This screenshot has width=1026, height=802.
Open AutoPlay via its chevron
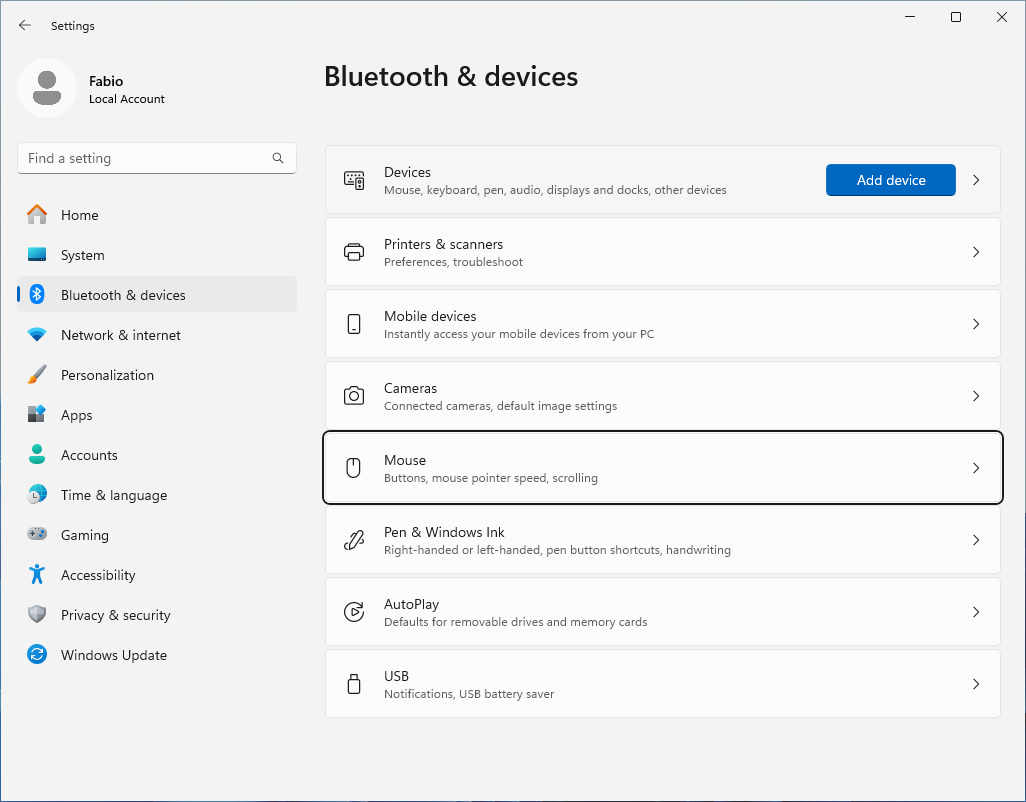pos(976,612)
